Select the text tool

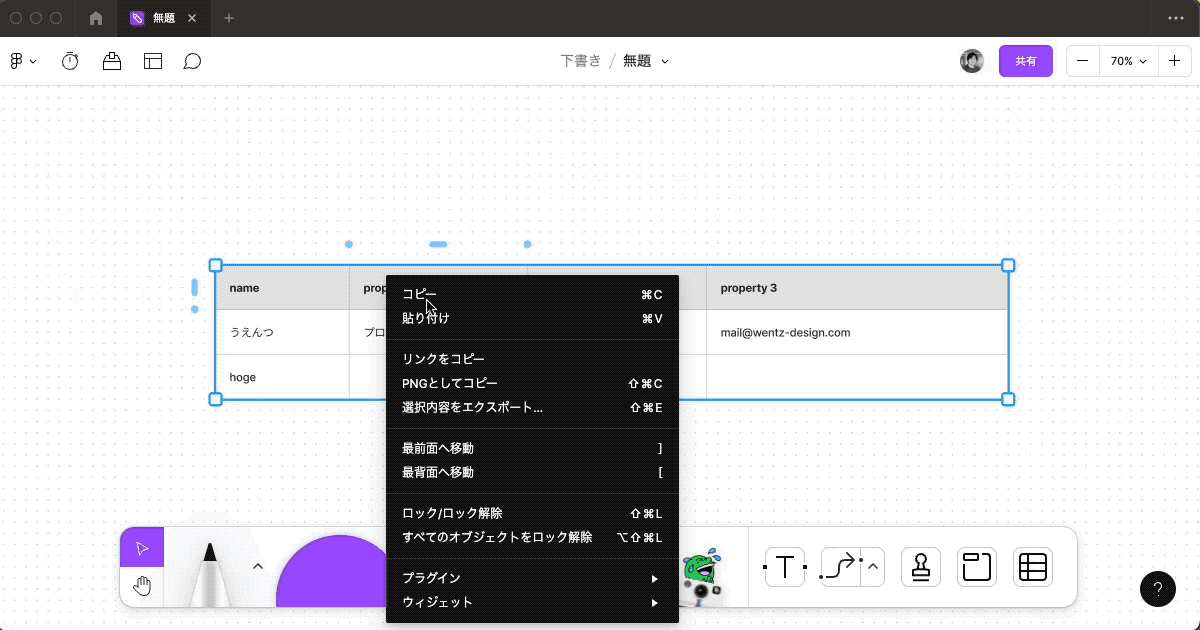click(784, 567)
